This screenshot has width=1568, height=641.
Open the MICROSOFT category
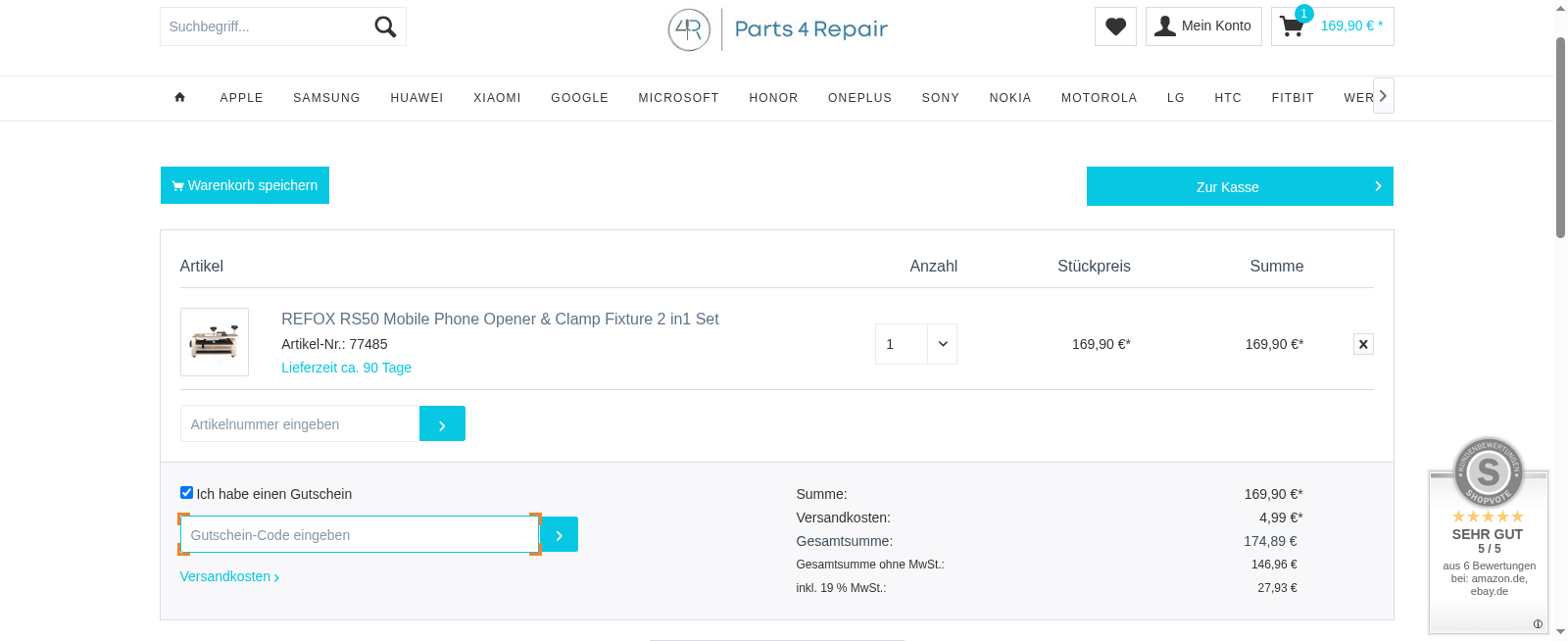coord(678,98)
